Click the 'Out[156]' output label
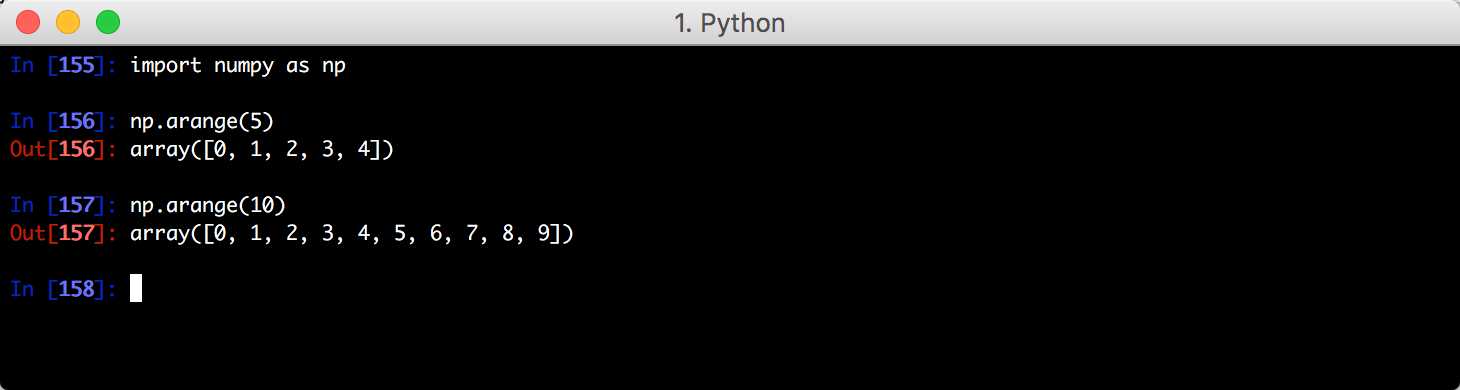1460x390 pixels. 64,150
